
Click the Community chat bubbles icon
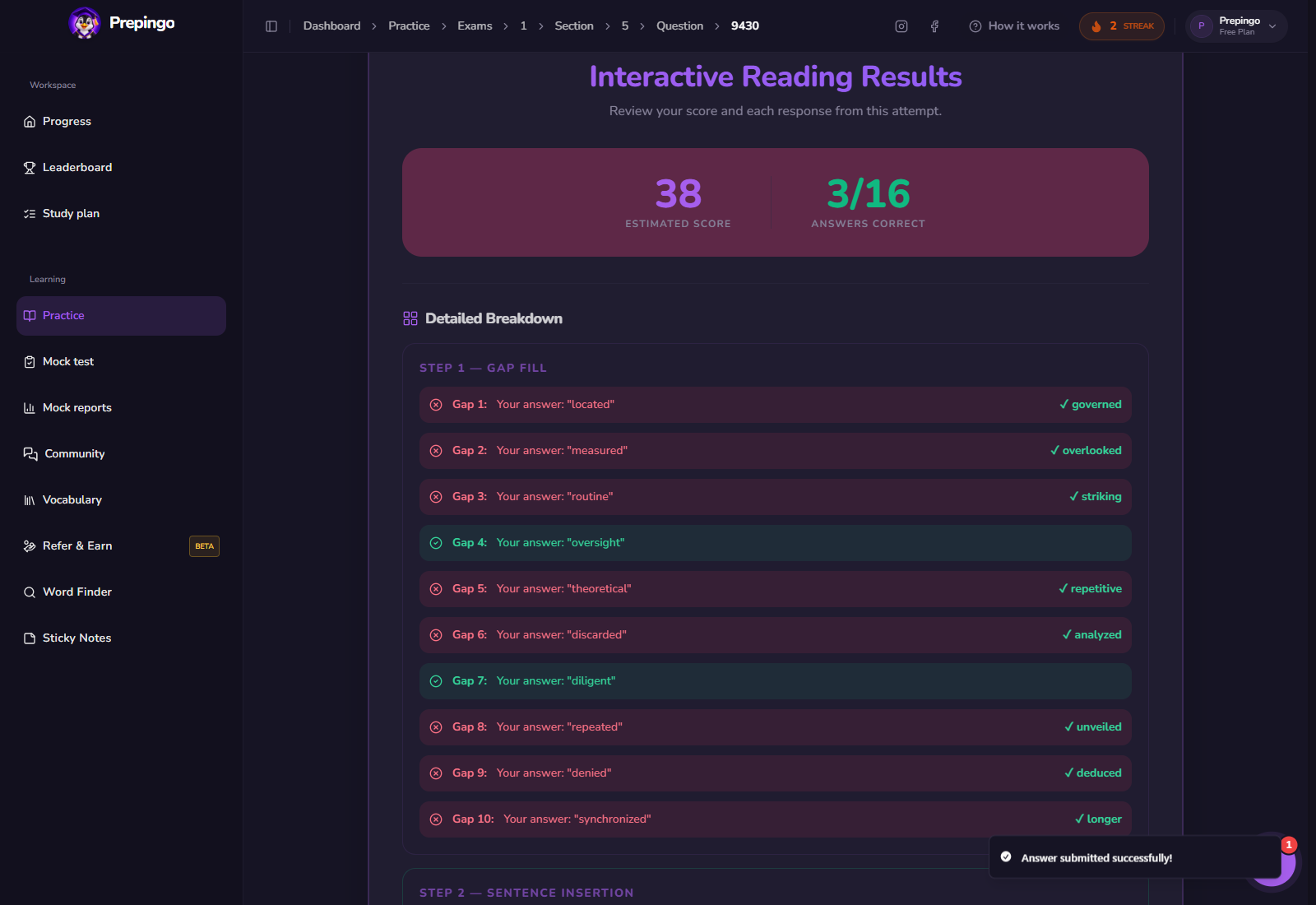[30, 454]
